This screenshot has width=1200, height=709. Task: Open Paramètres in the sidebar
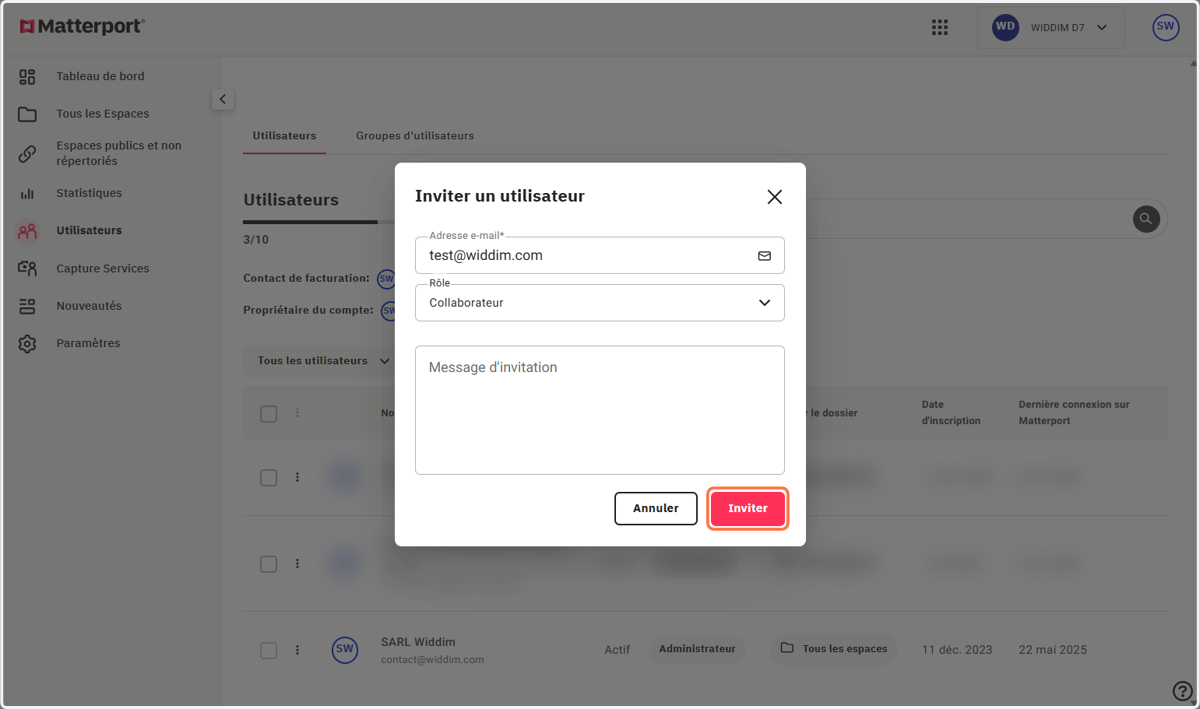pos(88,343)
